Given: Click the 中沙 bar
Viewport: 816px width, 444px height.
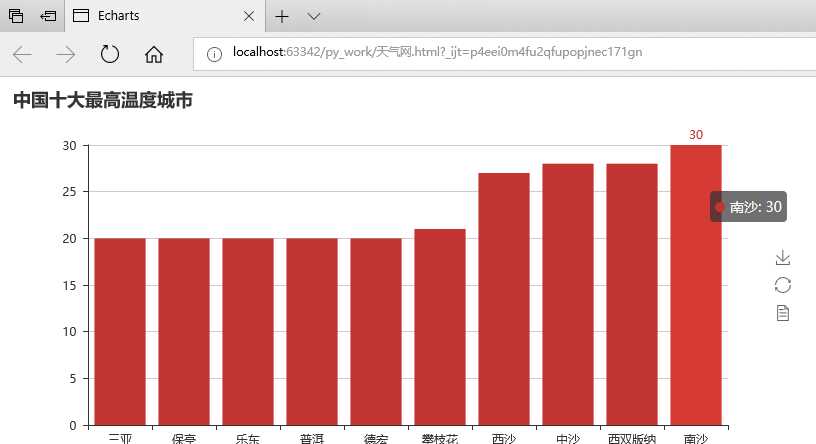Looking at the screenshot, I should [568, 295].
